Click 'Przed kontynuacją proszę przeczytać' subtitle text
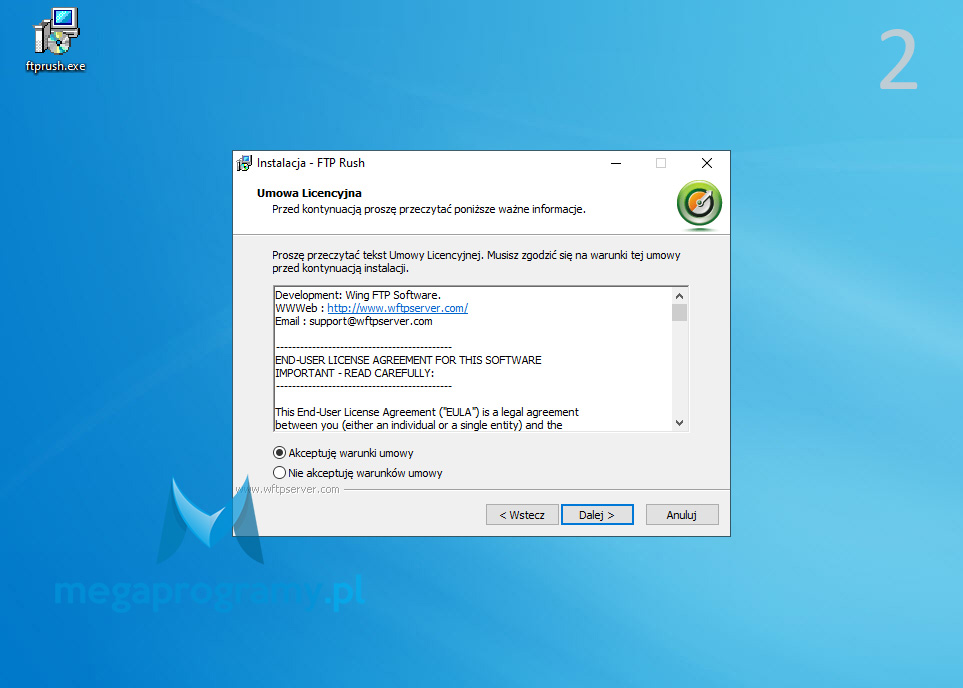The image size is (963, 688). point(429,209)
